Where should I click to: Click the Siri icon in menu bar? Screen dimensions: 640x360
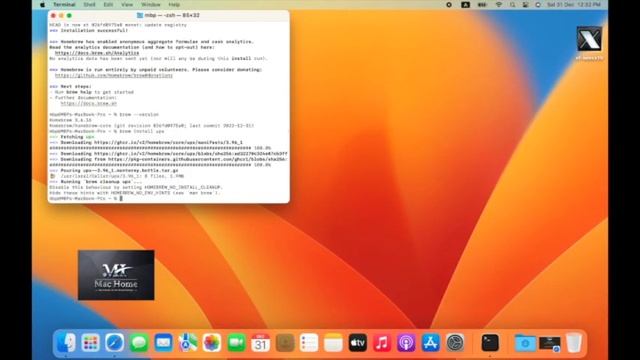coord(538,4)
